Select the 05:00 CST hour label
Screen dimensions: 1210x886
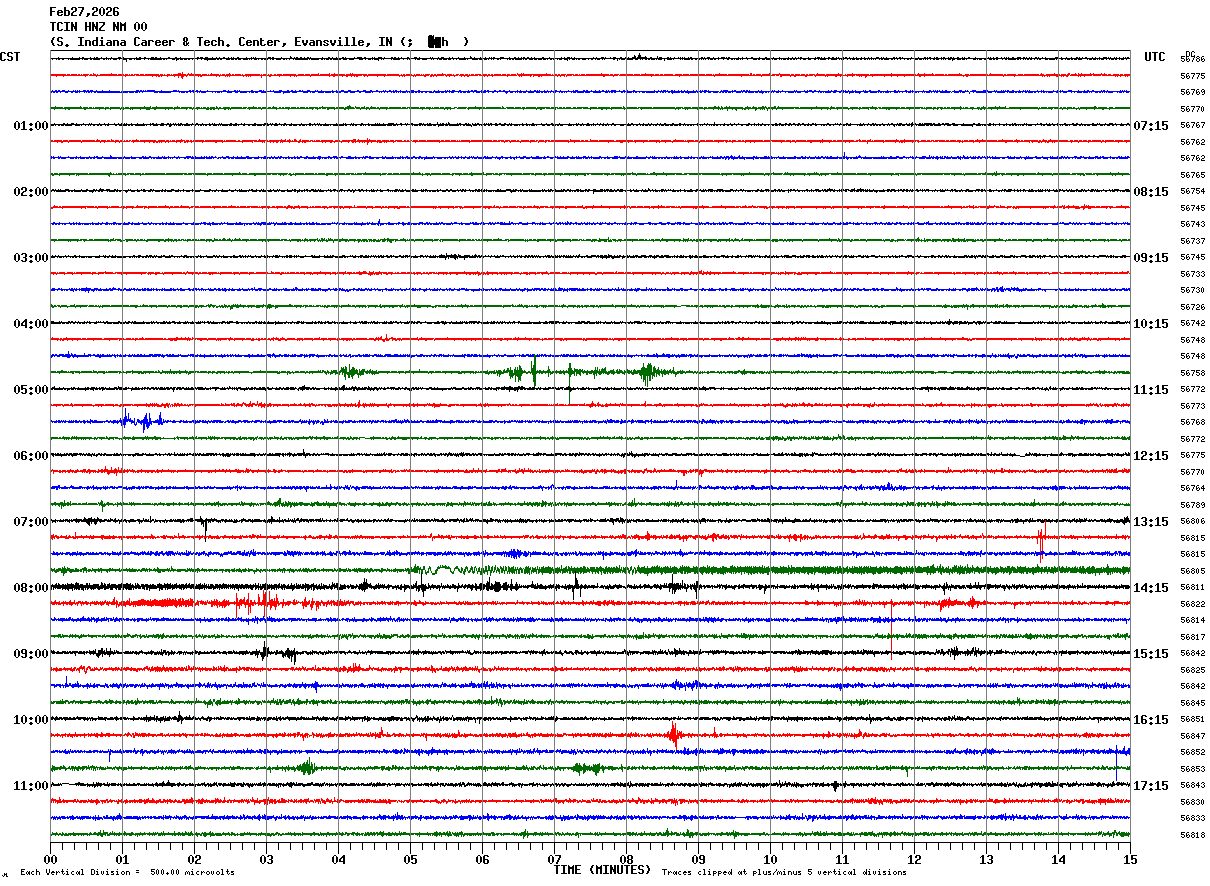click(x=30, y=390)
